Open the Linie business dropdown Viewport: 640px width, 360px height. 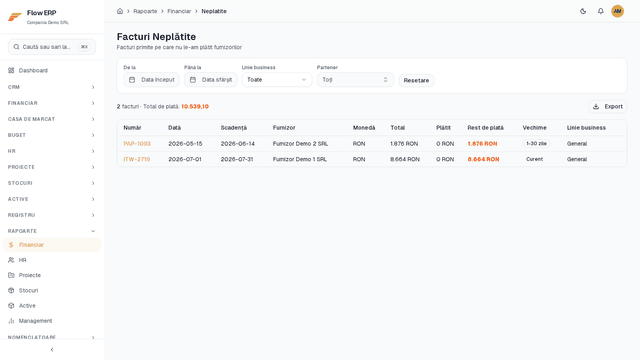277,80
